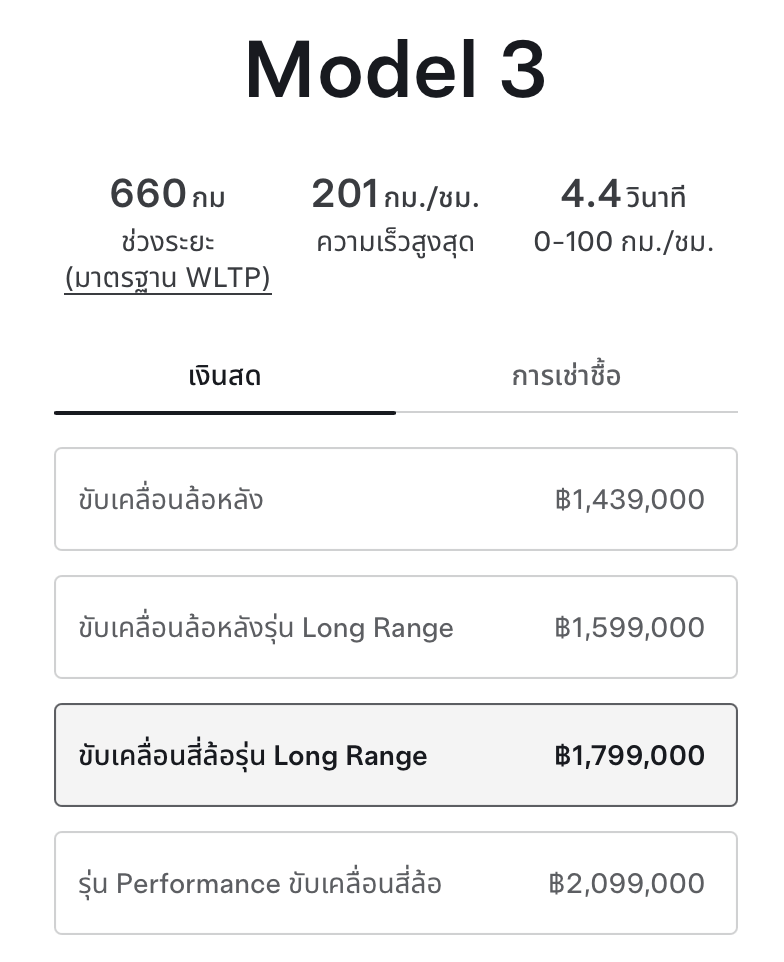Switch to the เงินสด (cash) tab
The height and width of the screenshot is (962, 784).
(x=225, y=377)
